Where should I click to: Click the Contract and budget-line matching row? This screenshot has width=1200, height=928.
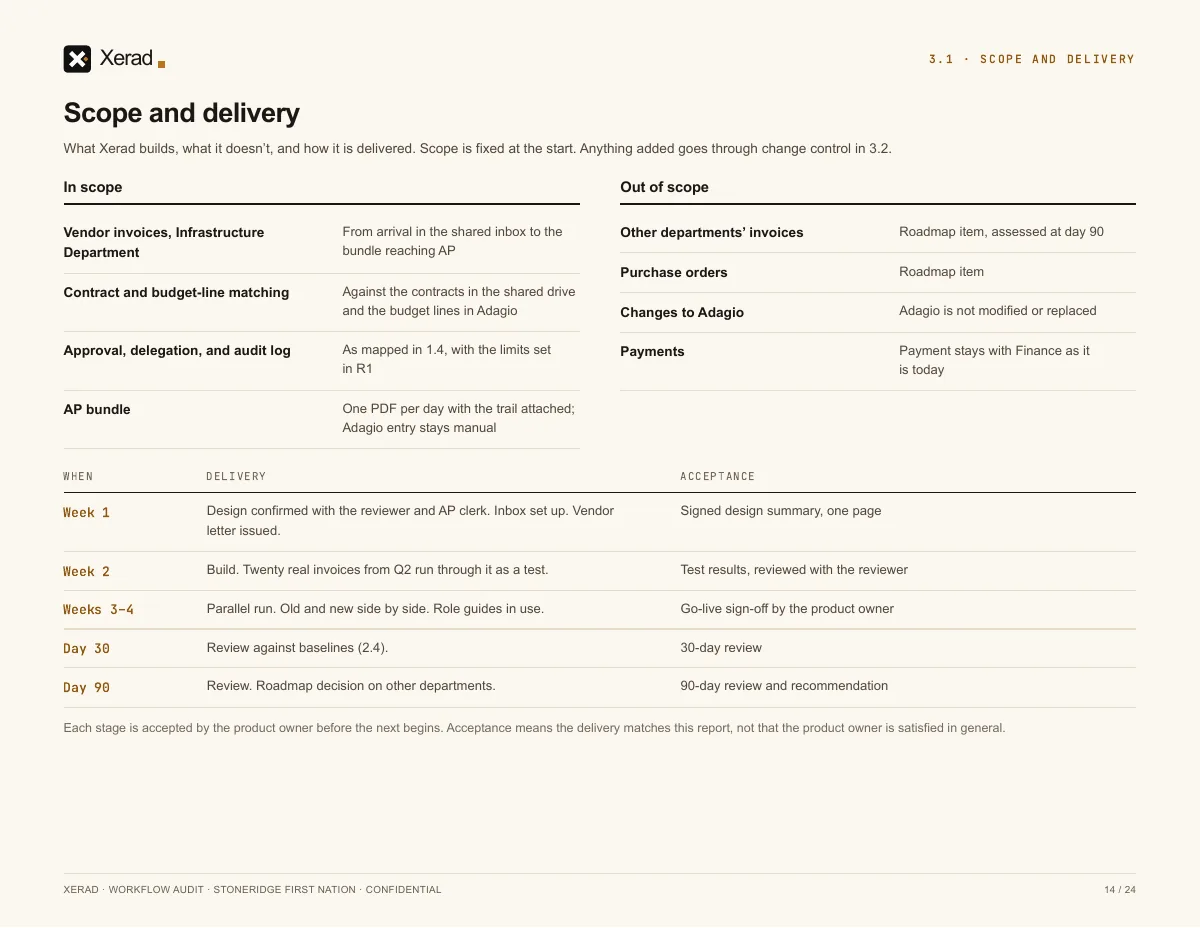(x=321, y=302)
